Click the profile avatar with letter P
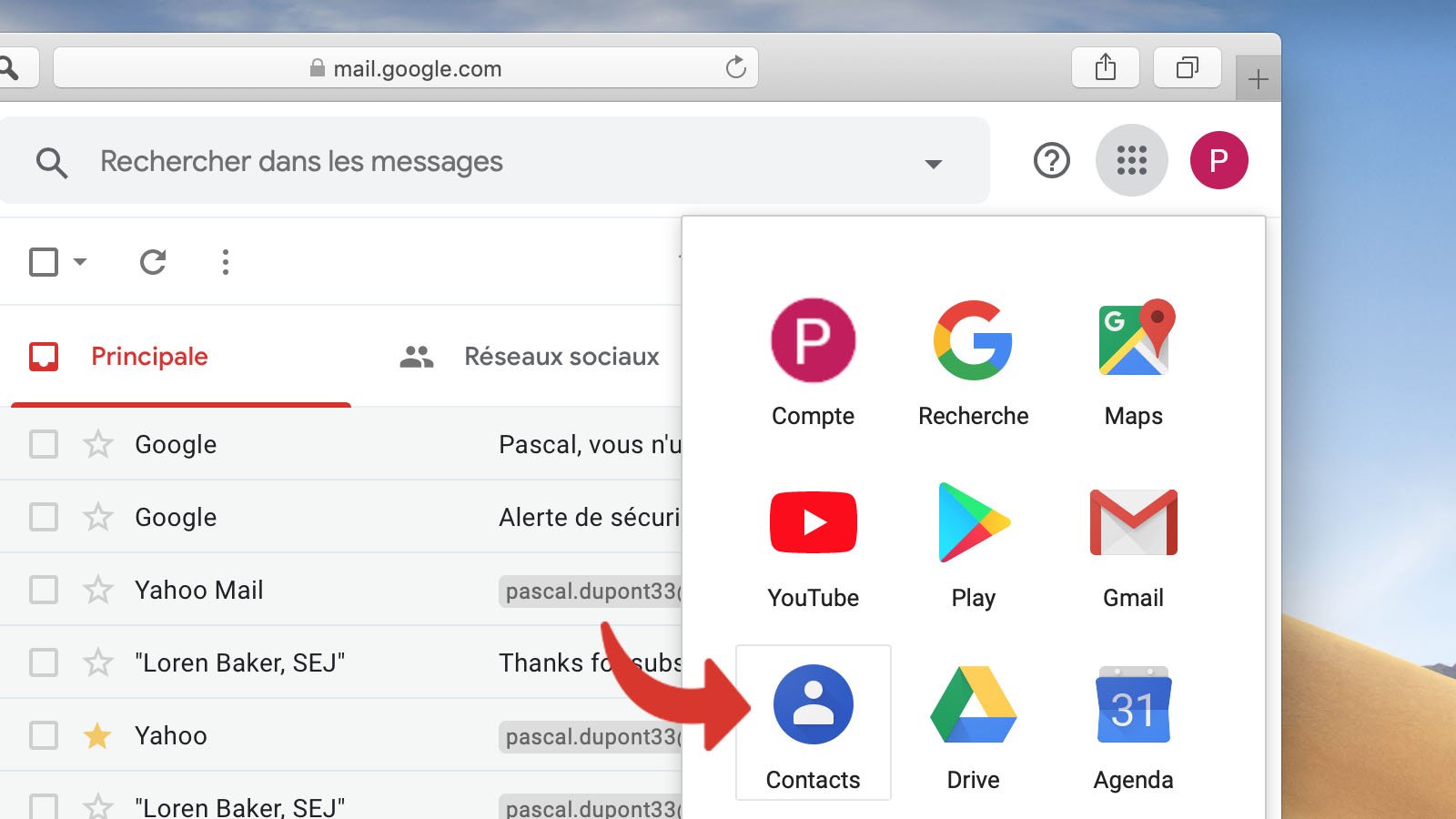The image size is (1456, 819). 1219,160
